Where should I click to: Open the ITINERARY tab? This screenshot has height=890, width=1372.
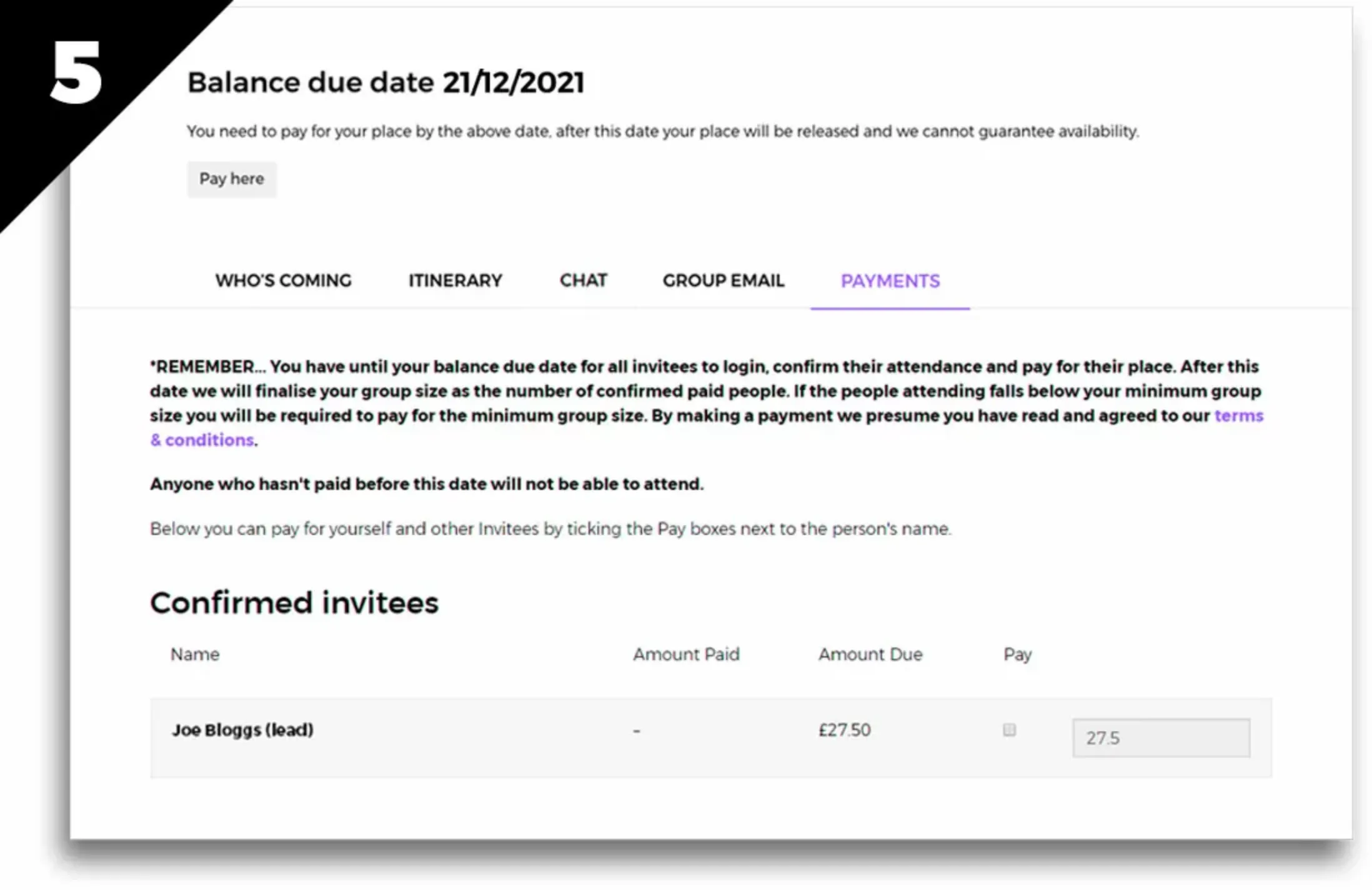click(455, 281)
